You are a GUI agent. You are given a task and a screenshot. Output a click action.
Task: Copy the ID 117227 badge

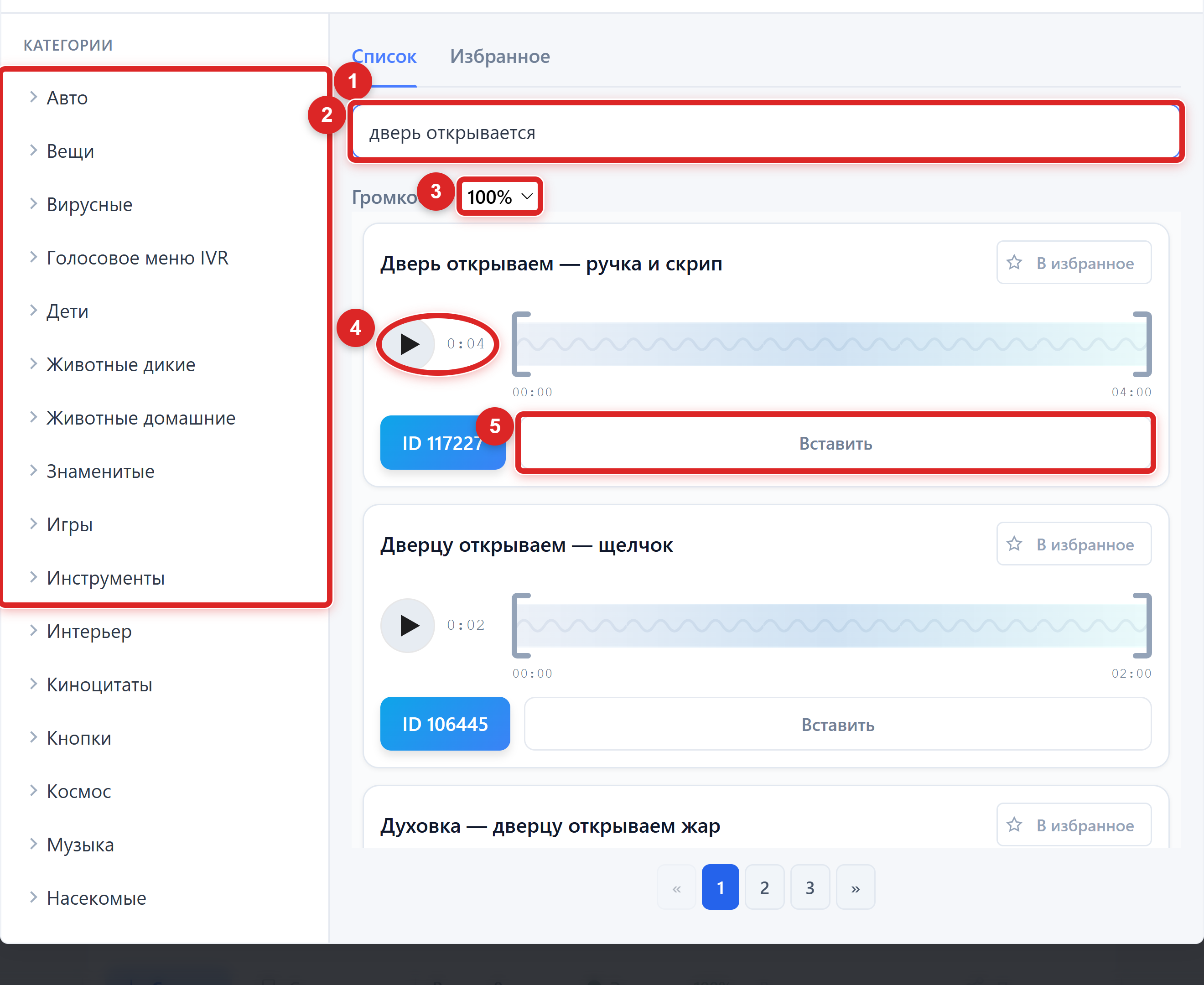tap(442, 443)
